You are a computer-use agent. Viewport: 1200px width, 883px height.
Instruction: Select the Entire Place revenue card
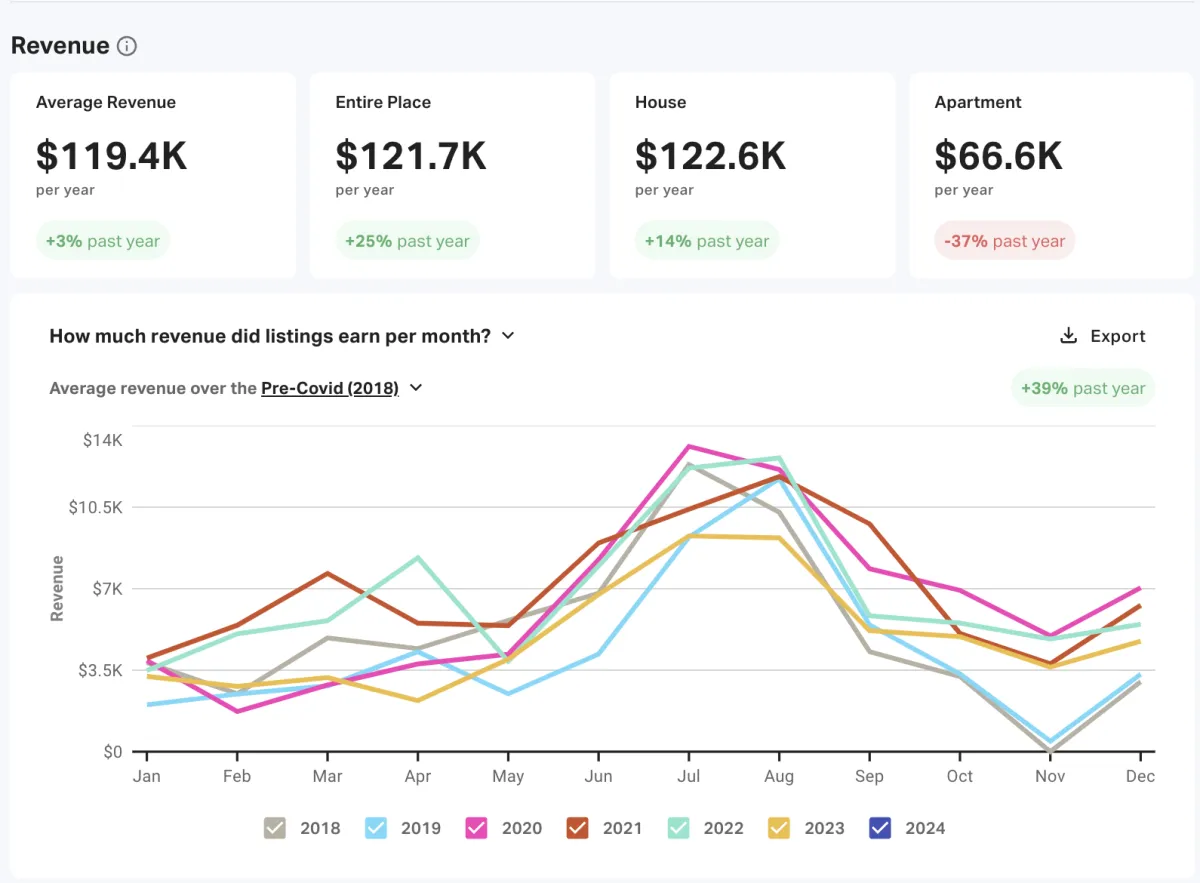(x=453, y=175)
